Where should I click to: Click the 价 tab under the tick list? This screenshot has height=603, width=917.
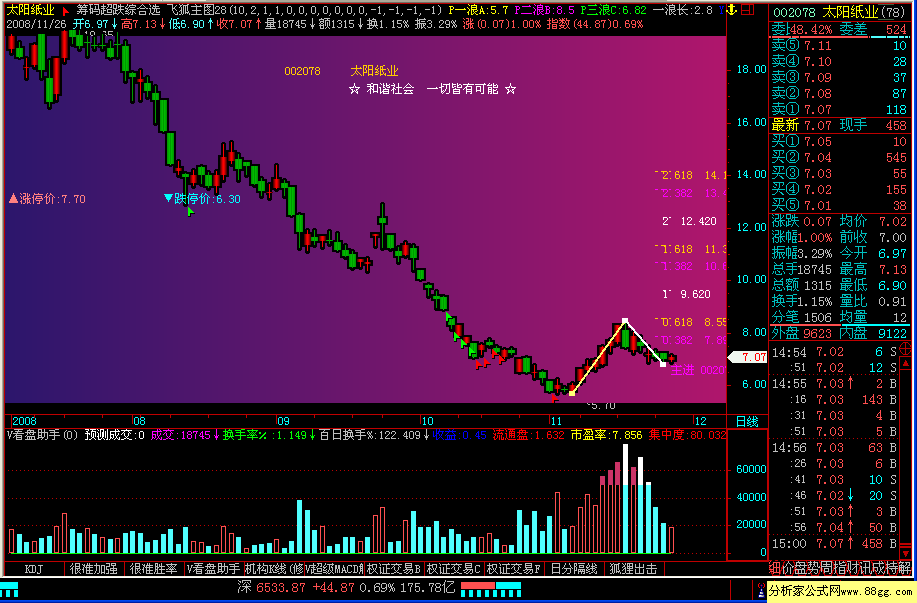click(789, 568)
